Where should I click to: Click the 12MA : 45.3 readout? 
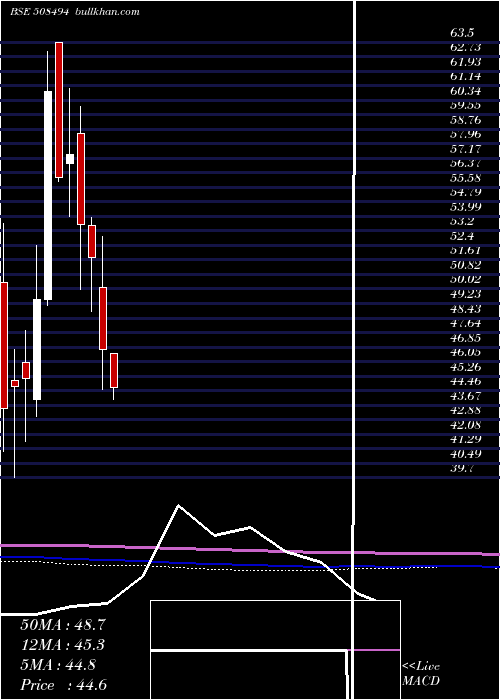click(x=63, y=645)
